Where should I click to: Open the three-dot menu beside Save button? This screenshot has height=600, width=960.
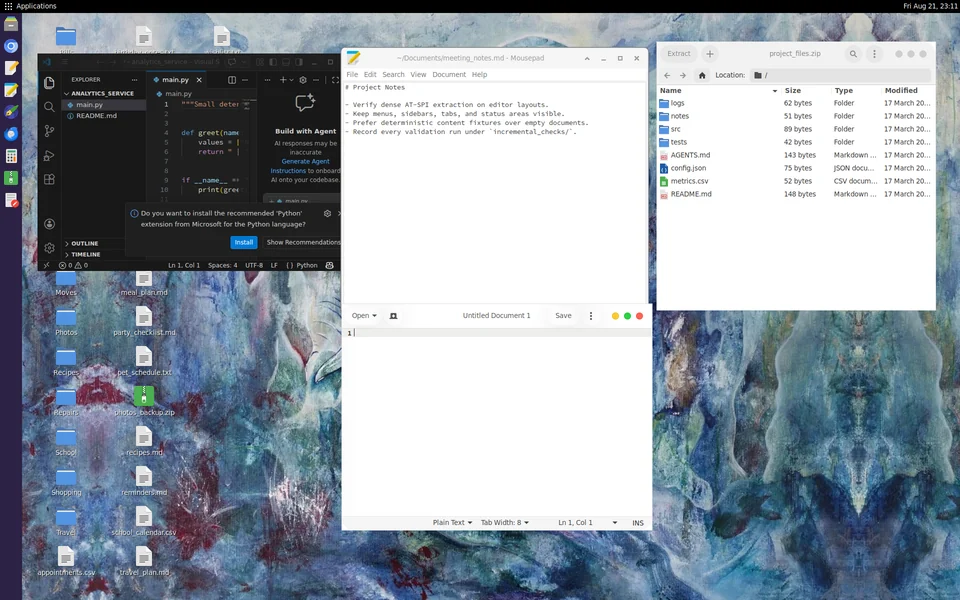pyautogui.click(x=591, y=316)
